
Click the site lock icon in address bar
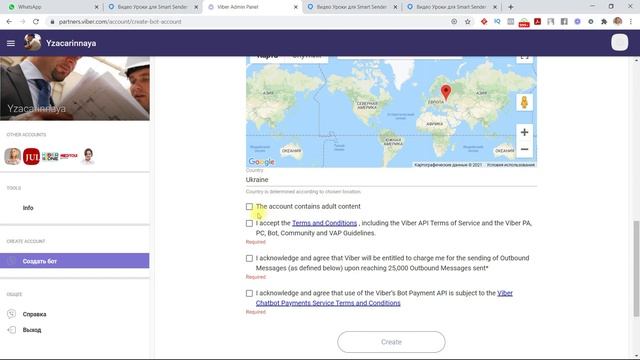[52, 22]
